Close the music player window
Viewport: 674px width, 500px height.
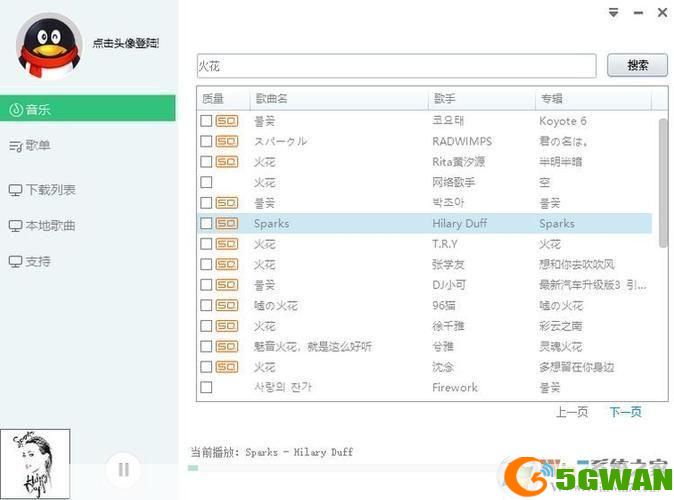662,12
